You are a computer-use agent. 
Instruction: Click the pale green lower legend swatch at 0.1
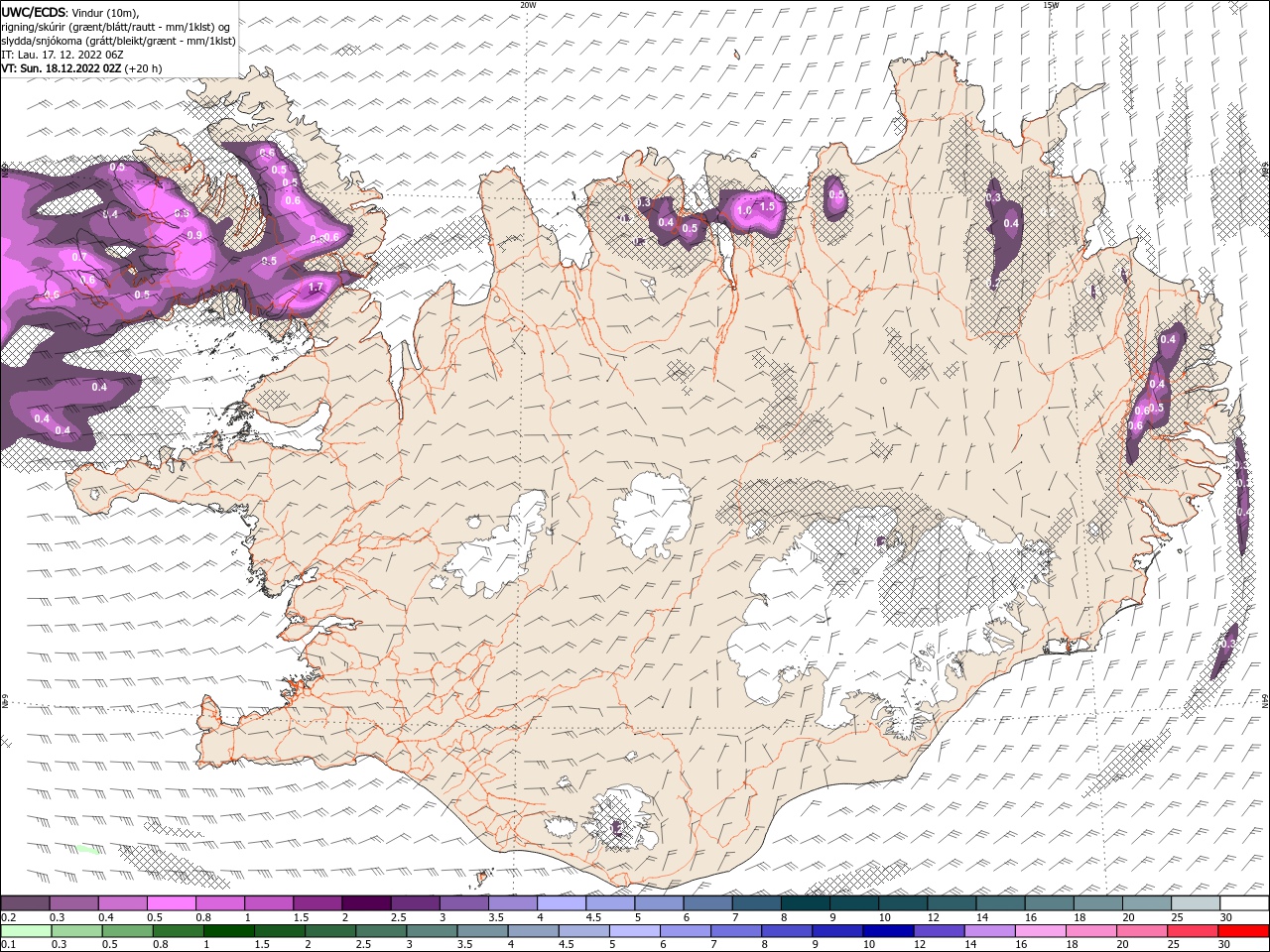click(26, 931)
